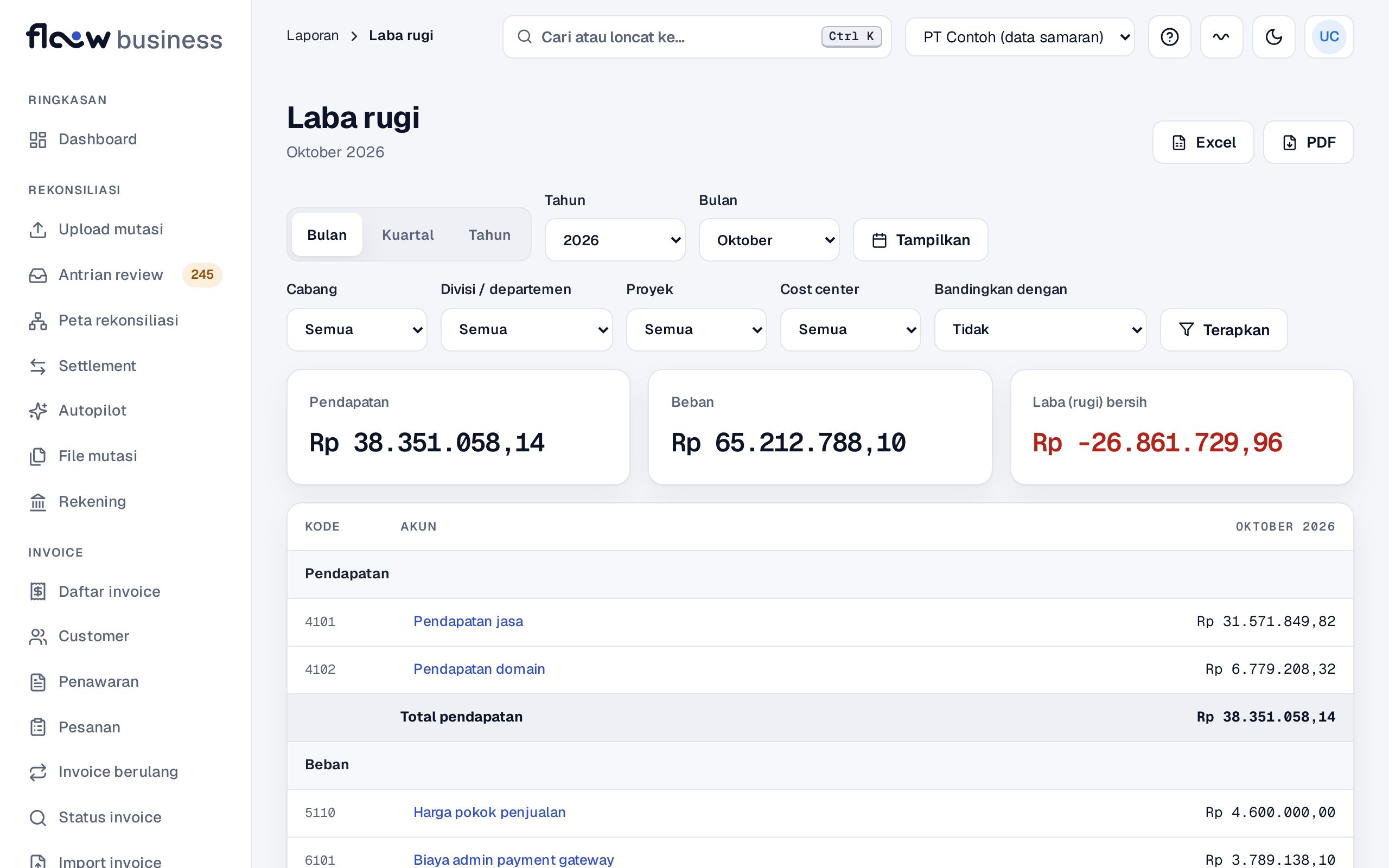Open the Tahun 2026 dropdown
Image resolution: width=1389 pixels, height=868 pixels.
coord(615,240)
